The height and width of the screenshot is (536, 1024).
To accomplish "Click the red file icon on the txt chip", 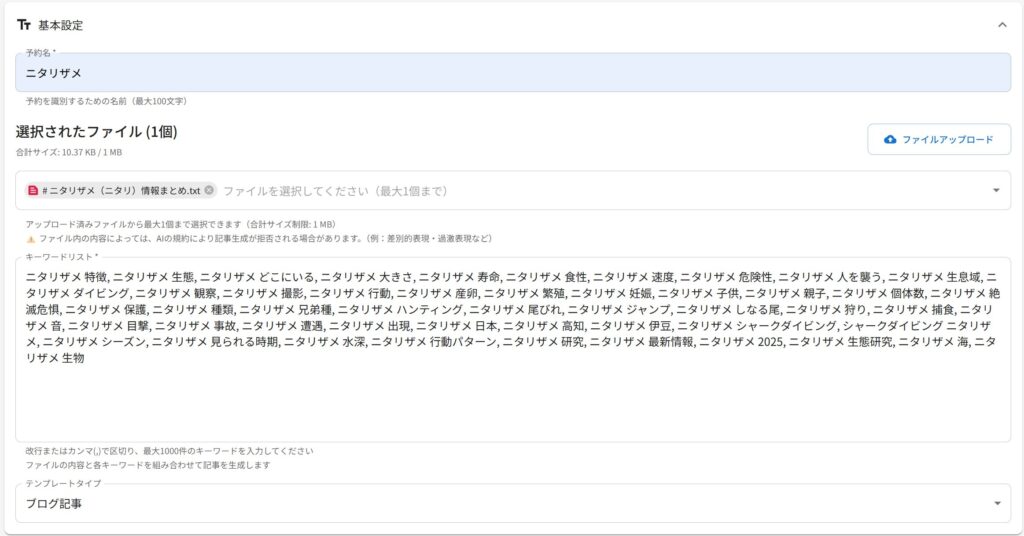I will point(33,190).
